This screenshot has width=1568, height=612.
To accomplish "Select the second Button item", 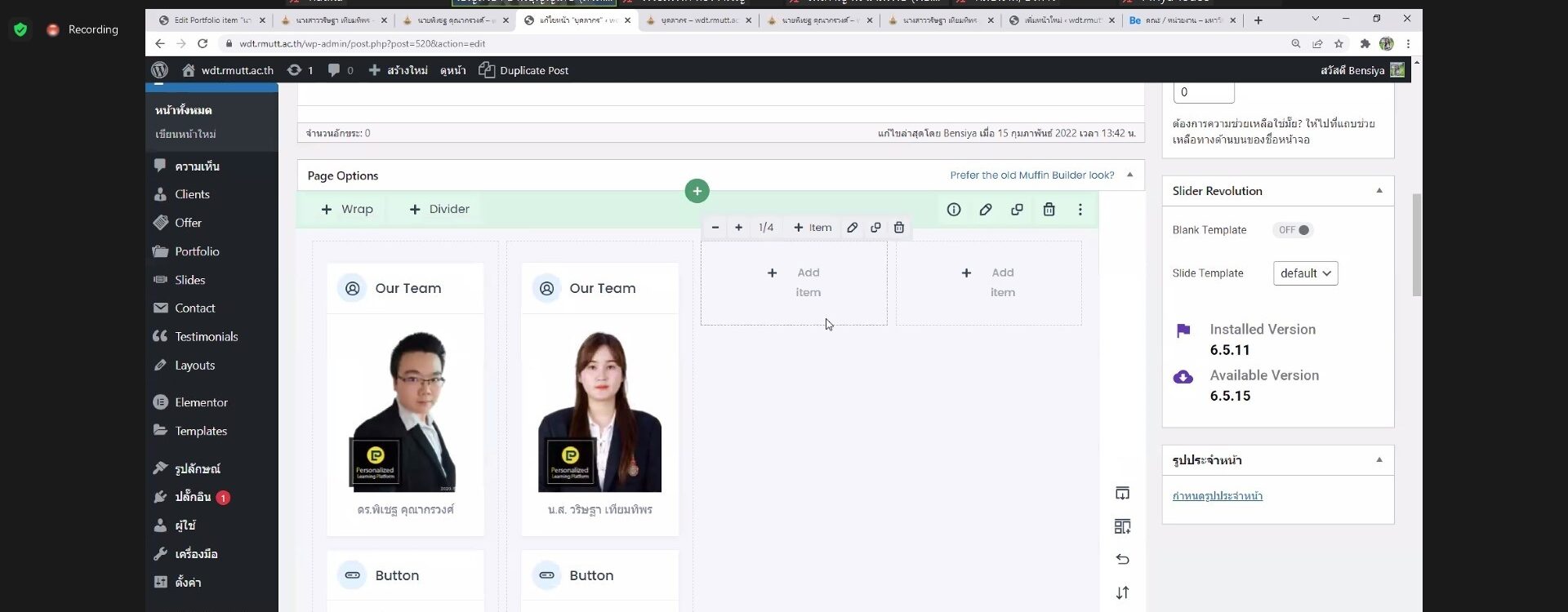I will tap(599, 575).
